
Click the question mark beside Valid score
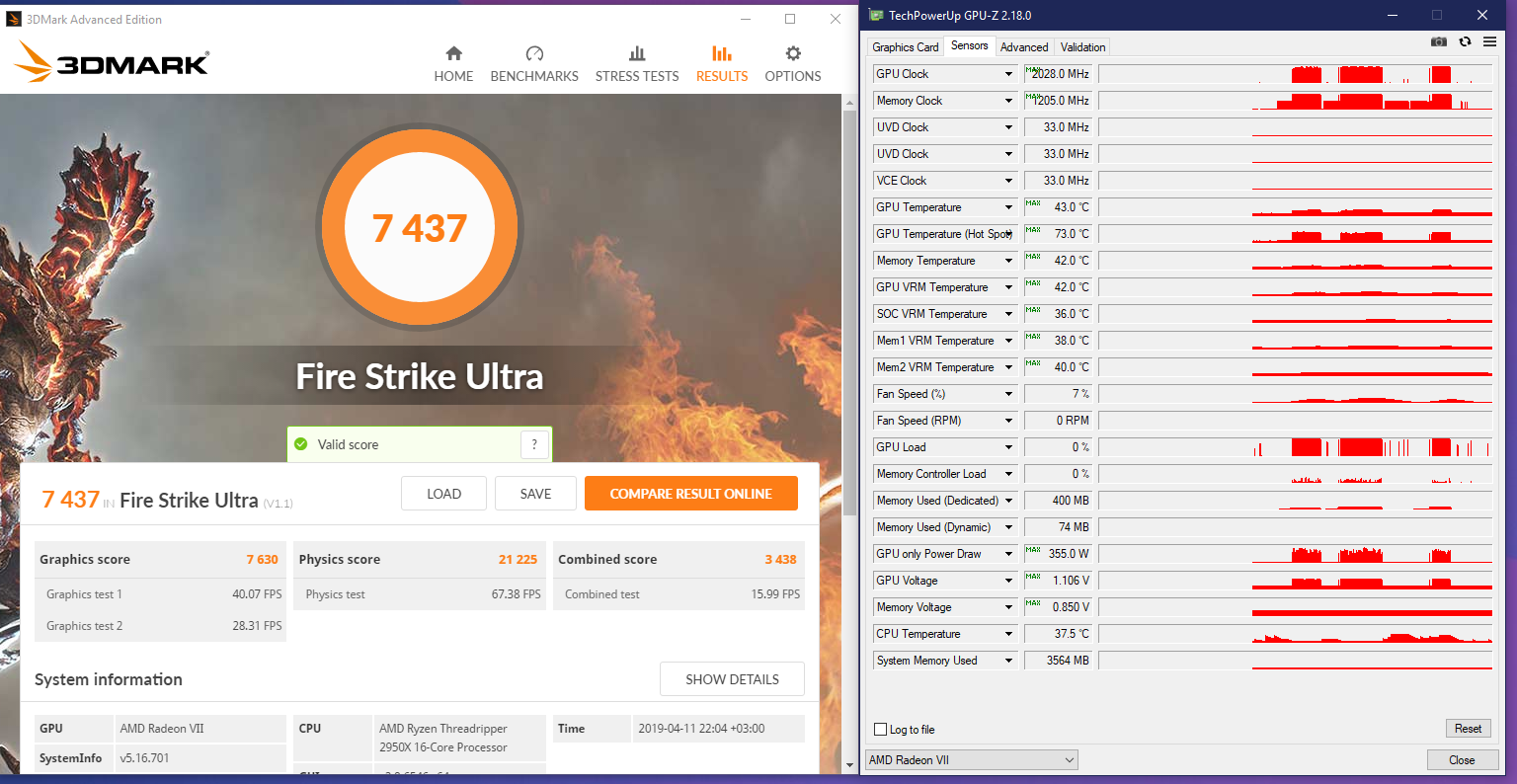click(534, 444)
